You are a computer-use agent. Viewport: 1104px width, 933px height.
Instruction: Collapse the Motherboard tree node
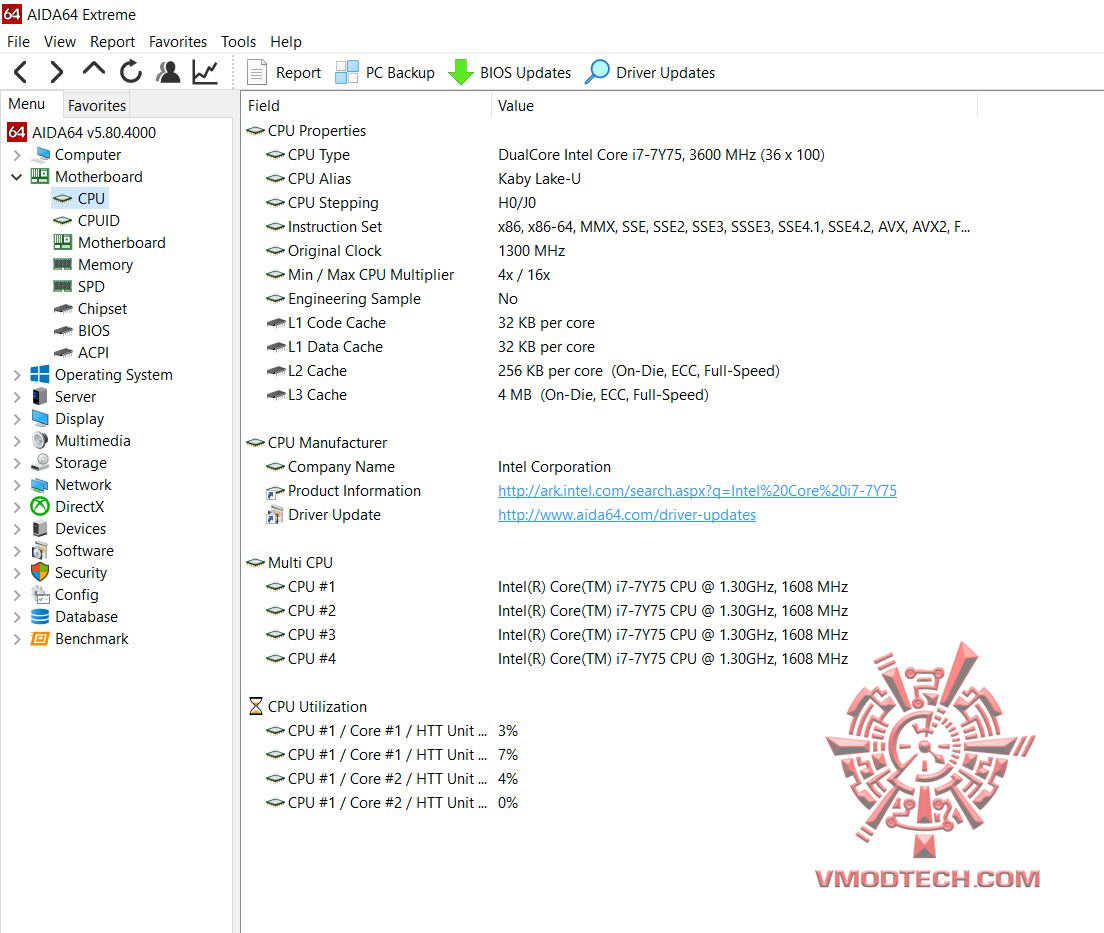[x=17, y=177]
